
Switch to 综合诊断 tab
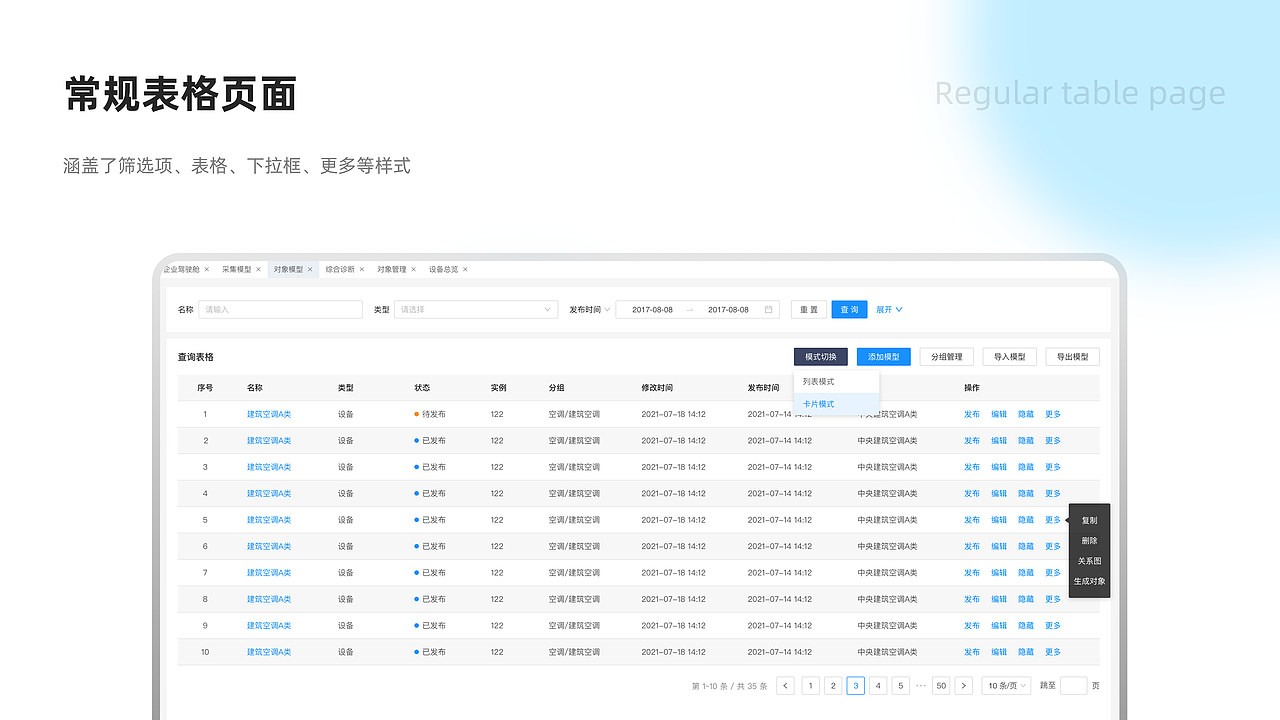pyautogui.click(x=340, y=270)
